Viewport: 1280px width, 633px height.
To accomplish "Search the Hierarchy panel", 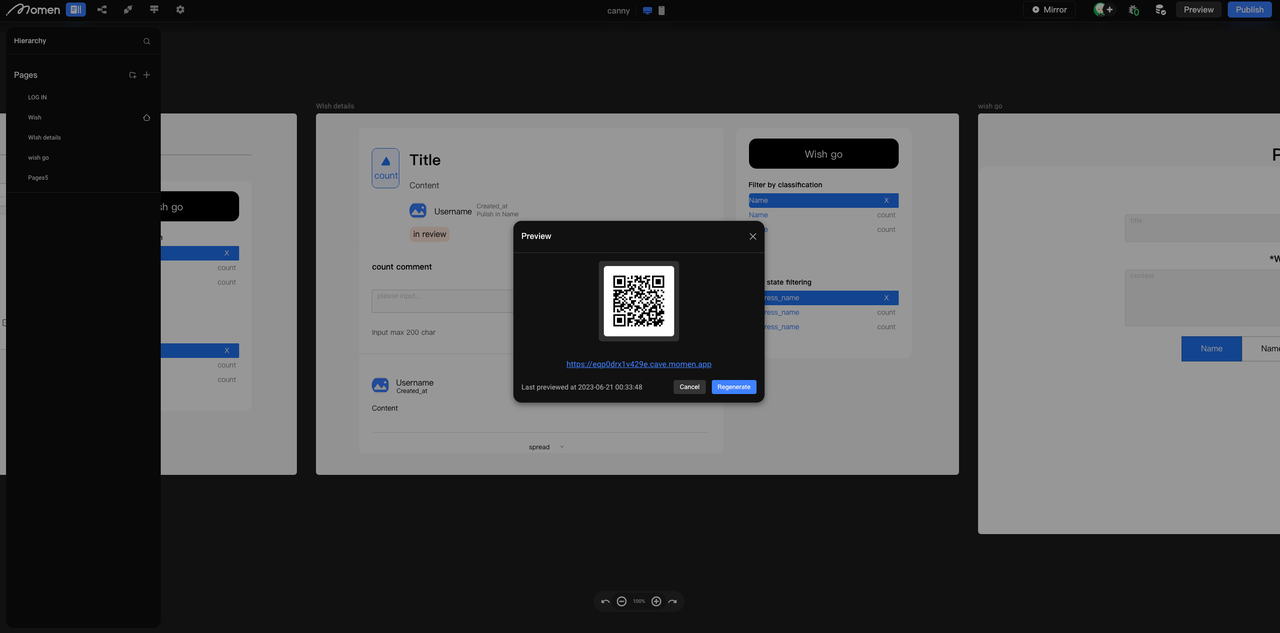I will click(147, 41).
